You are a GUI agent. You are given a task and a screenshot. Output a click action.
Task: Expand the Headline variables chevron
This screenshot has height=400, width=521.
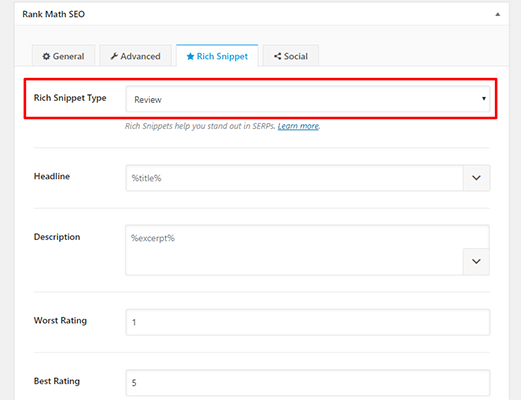click(x=476, y=178)
